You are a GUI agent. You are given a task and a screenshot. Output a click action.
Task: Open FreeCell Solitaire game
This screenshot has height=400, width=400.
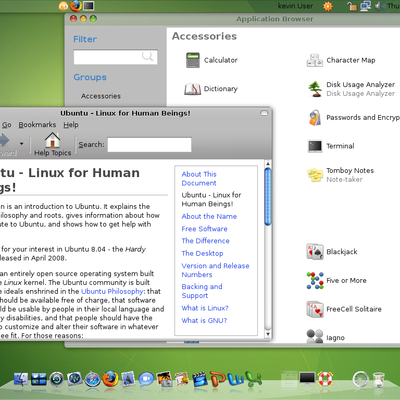[x=344, y=309]
